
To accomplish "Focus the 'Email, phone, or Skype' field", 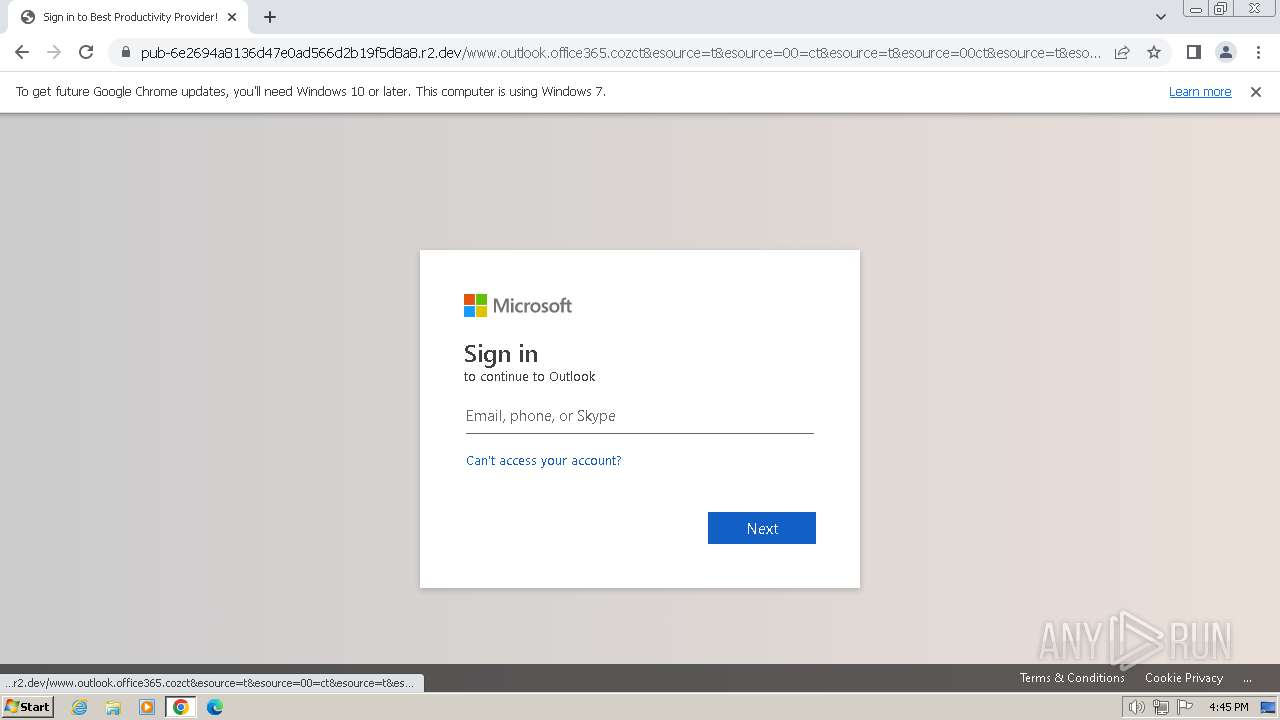I will [640, 416].
